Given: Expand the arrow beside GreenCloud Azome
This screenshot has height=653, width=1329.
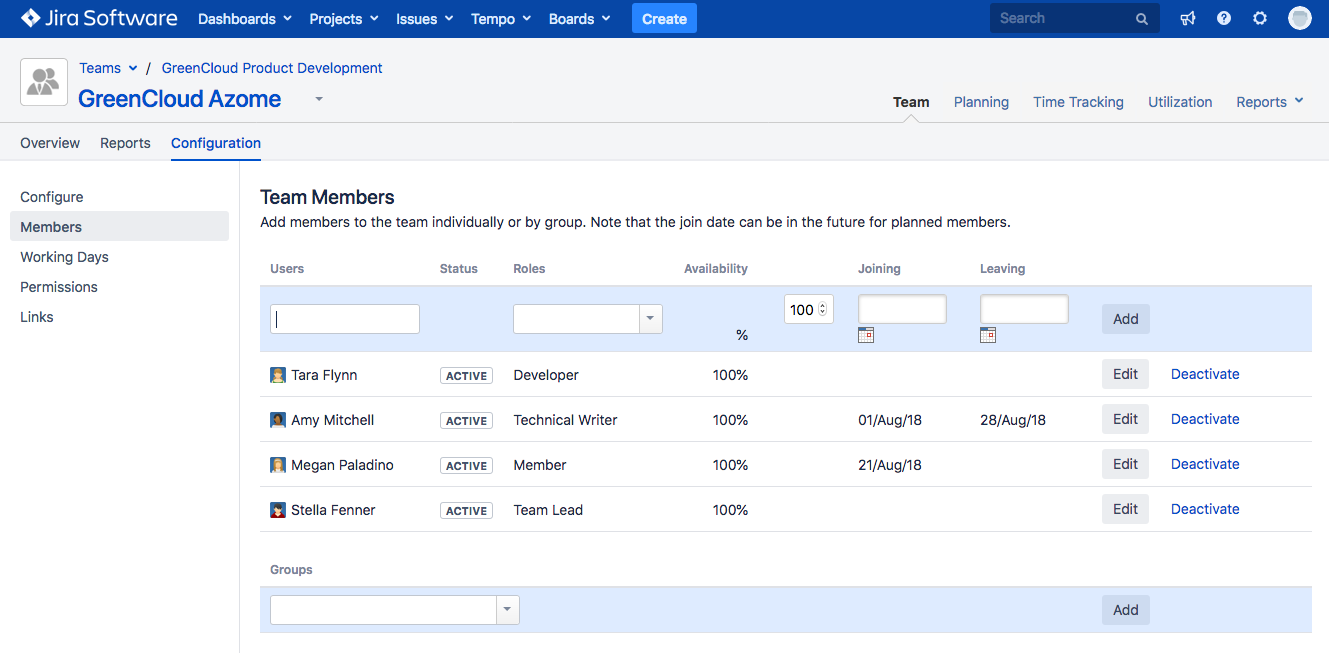Looking at the screenshot, I should click(319, 99).
